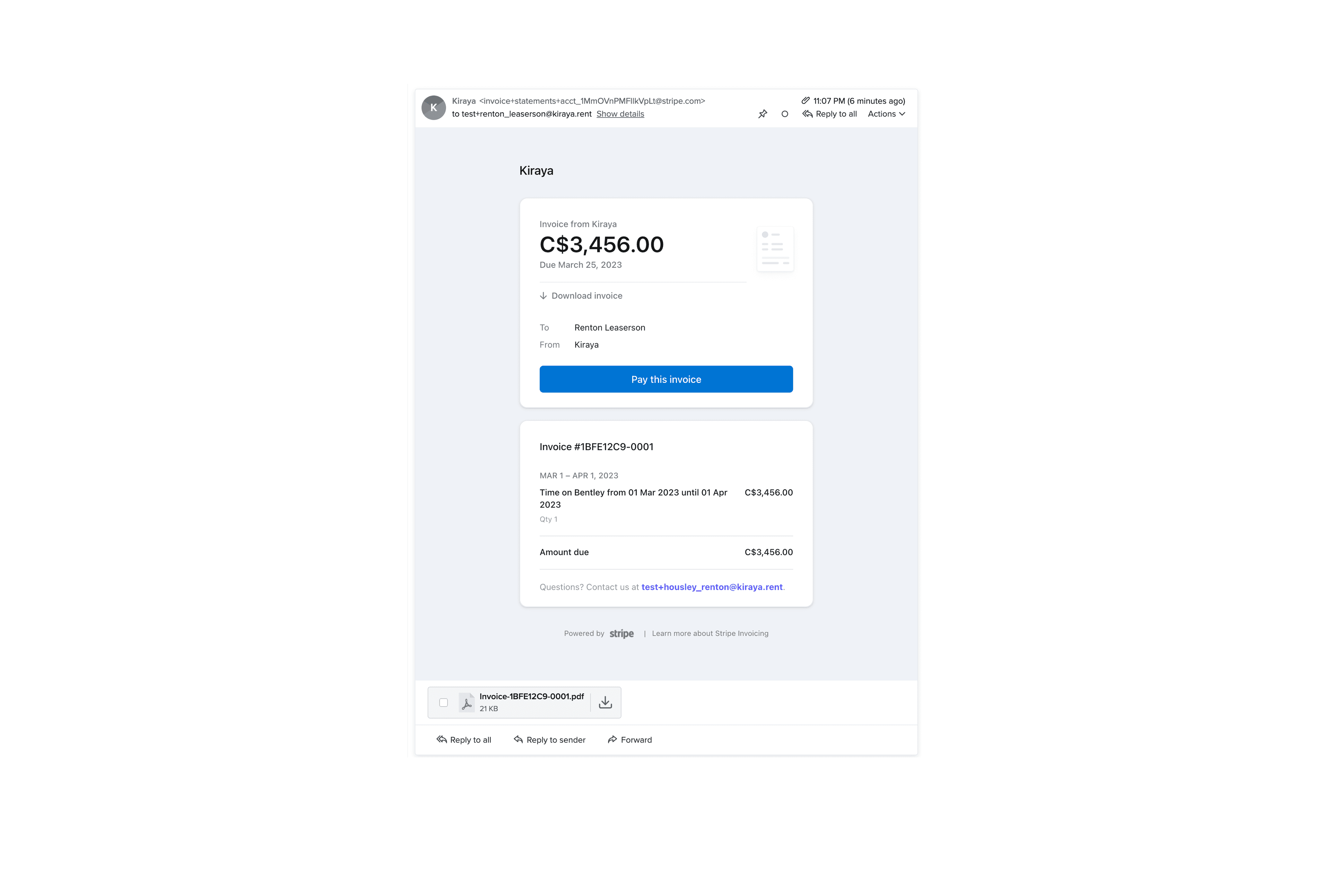Forward this email
1331x896 pixels.
click(629, 739)
